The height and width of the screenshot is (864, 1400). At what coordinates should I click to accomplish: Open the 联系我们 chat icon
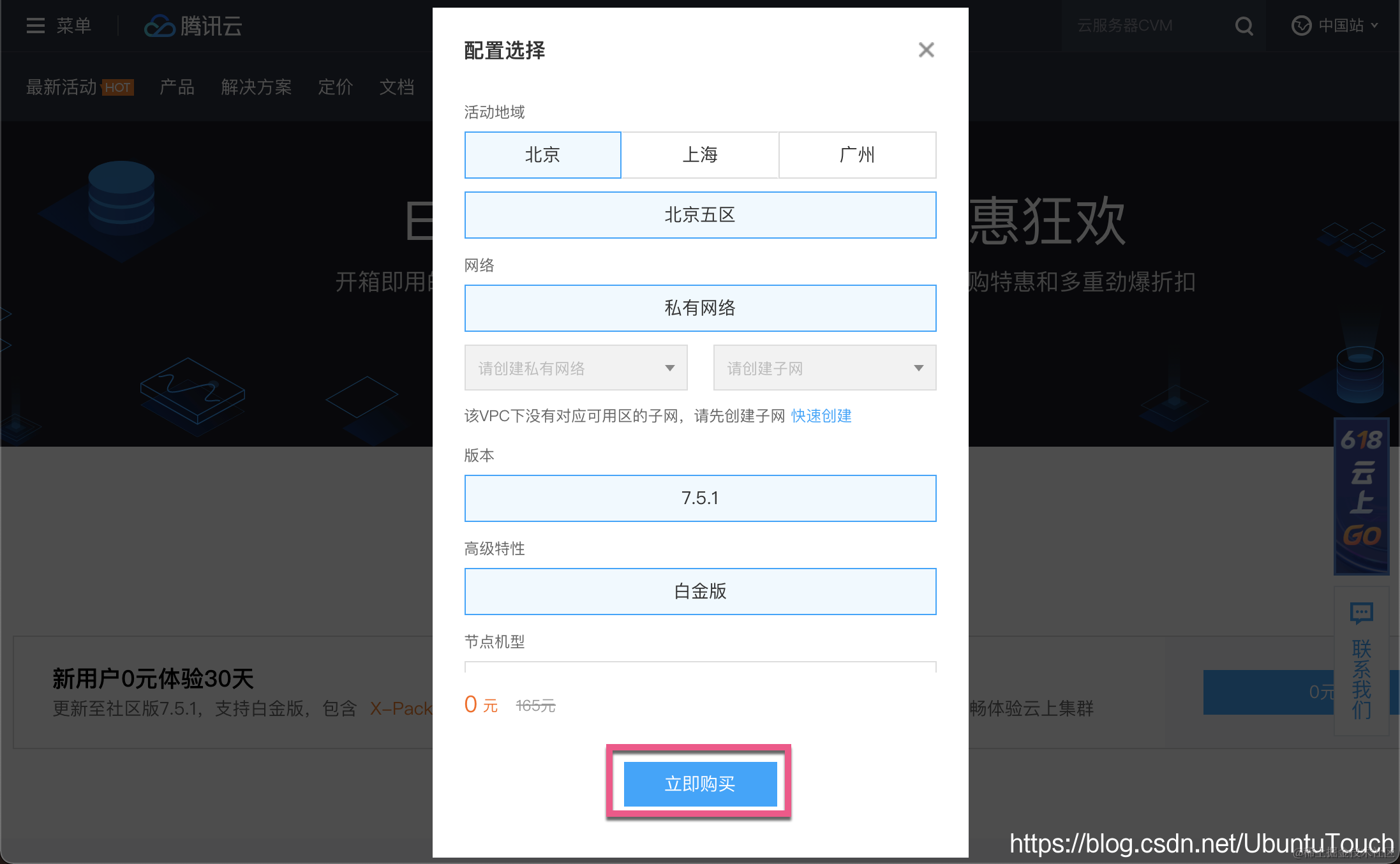(x=1361, y=613)
